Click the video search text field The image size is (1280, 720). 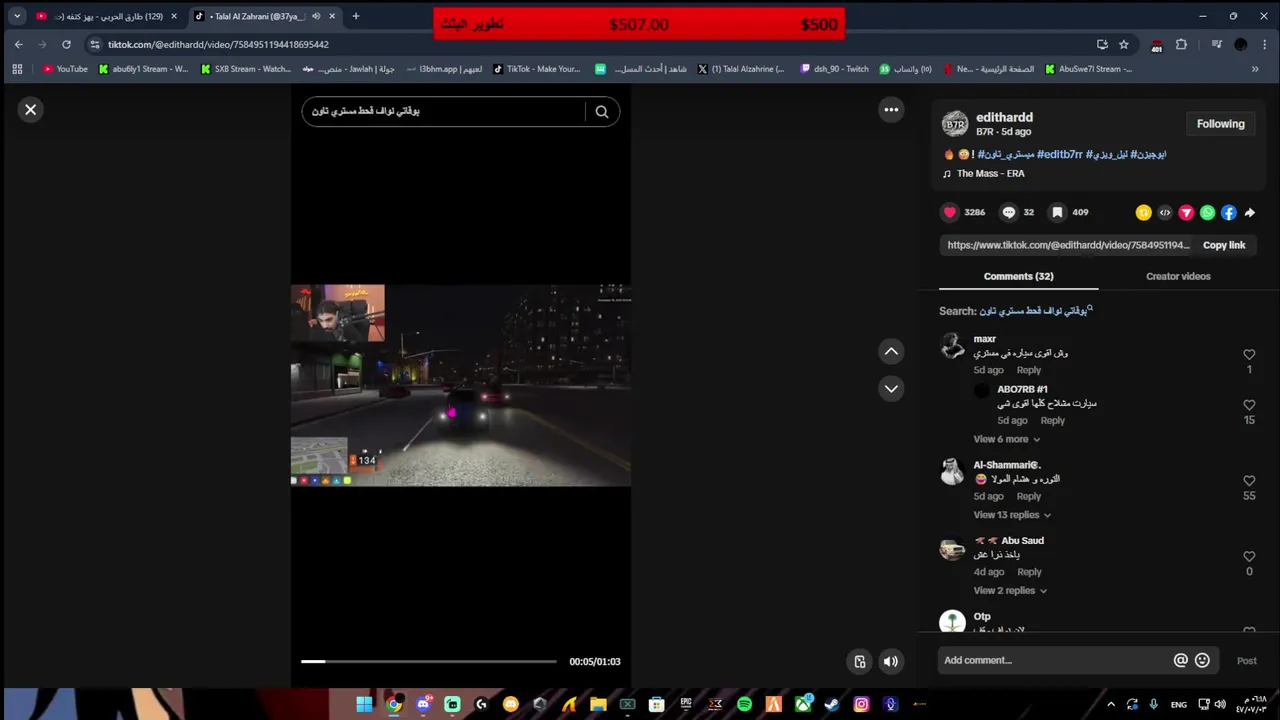click(445, 111)
